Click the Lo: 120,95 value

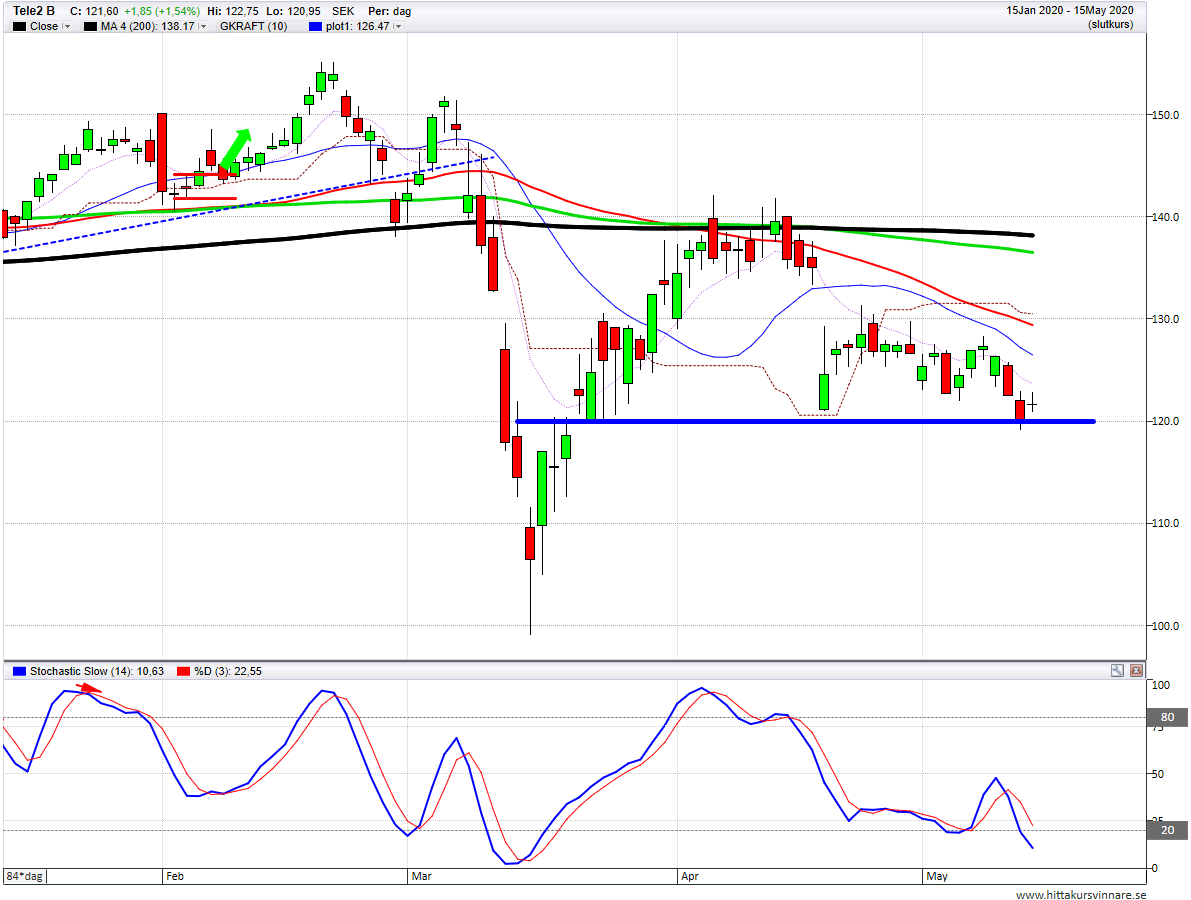[293, 11]
